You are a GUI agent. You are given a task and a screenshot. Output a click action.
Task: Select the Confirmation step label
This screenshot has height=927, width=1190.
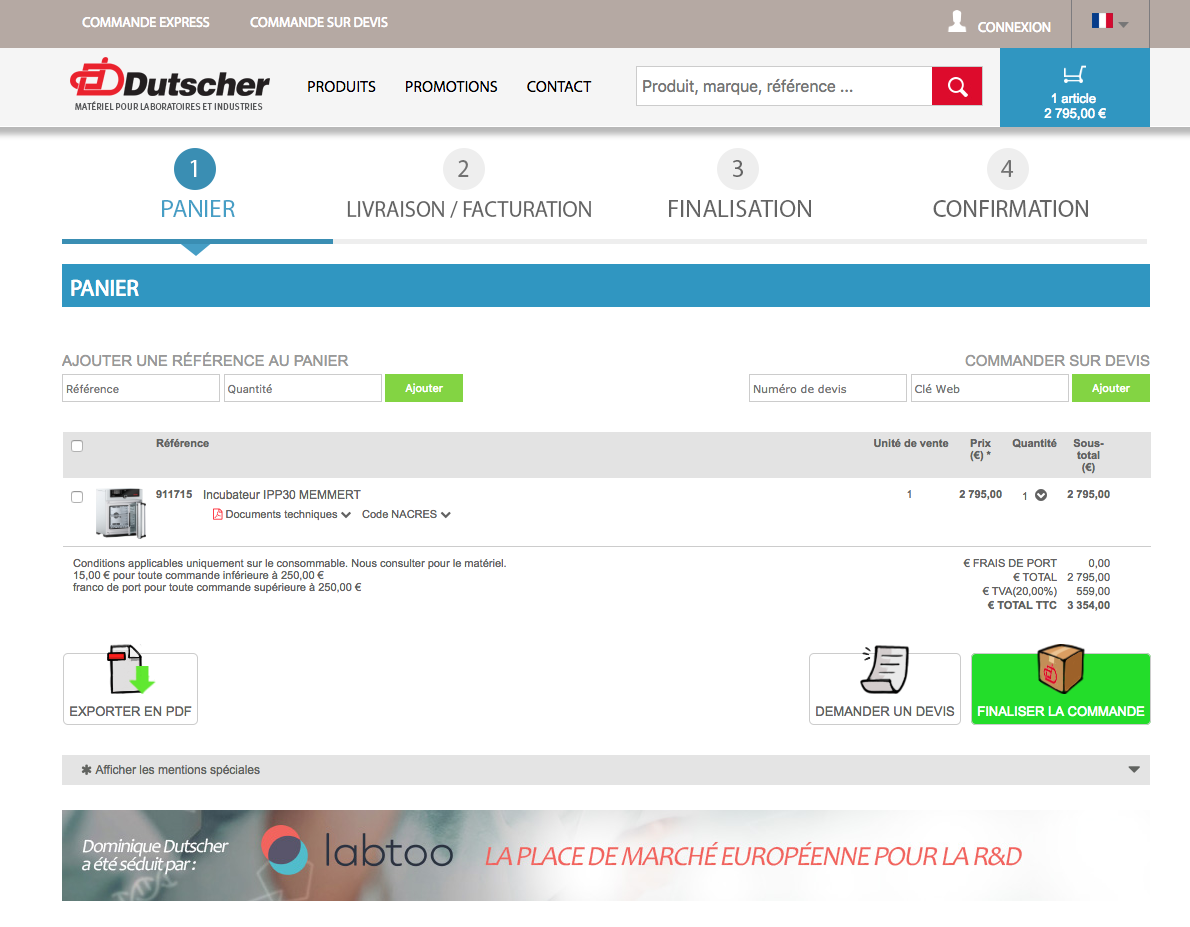point(1011,209)
